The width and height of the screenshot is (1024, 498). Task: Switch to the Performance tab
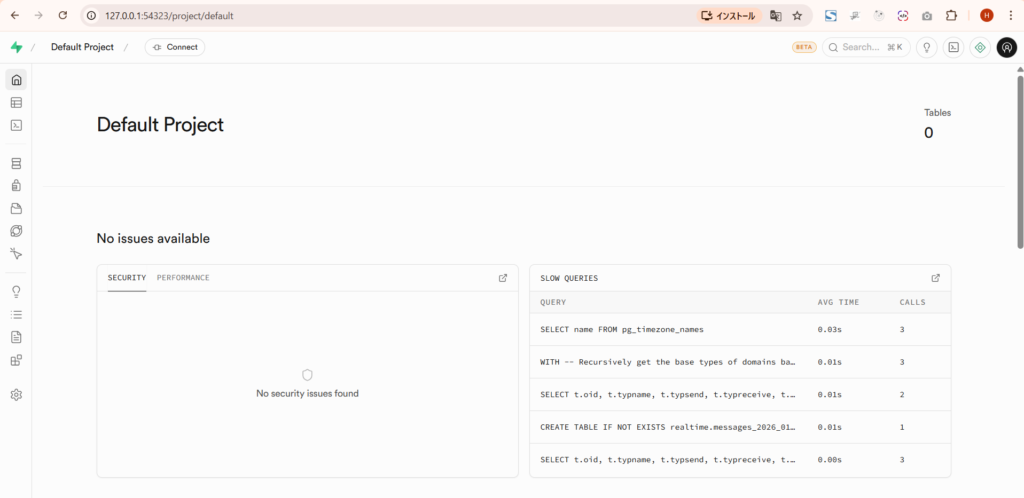183,278
